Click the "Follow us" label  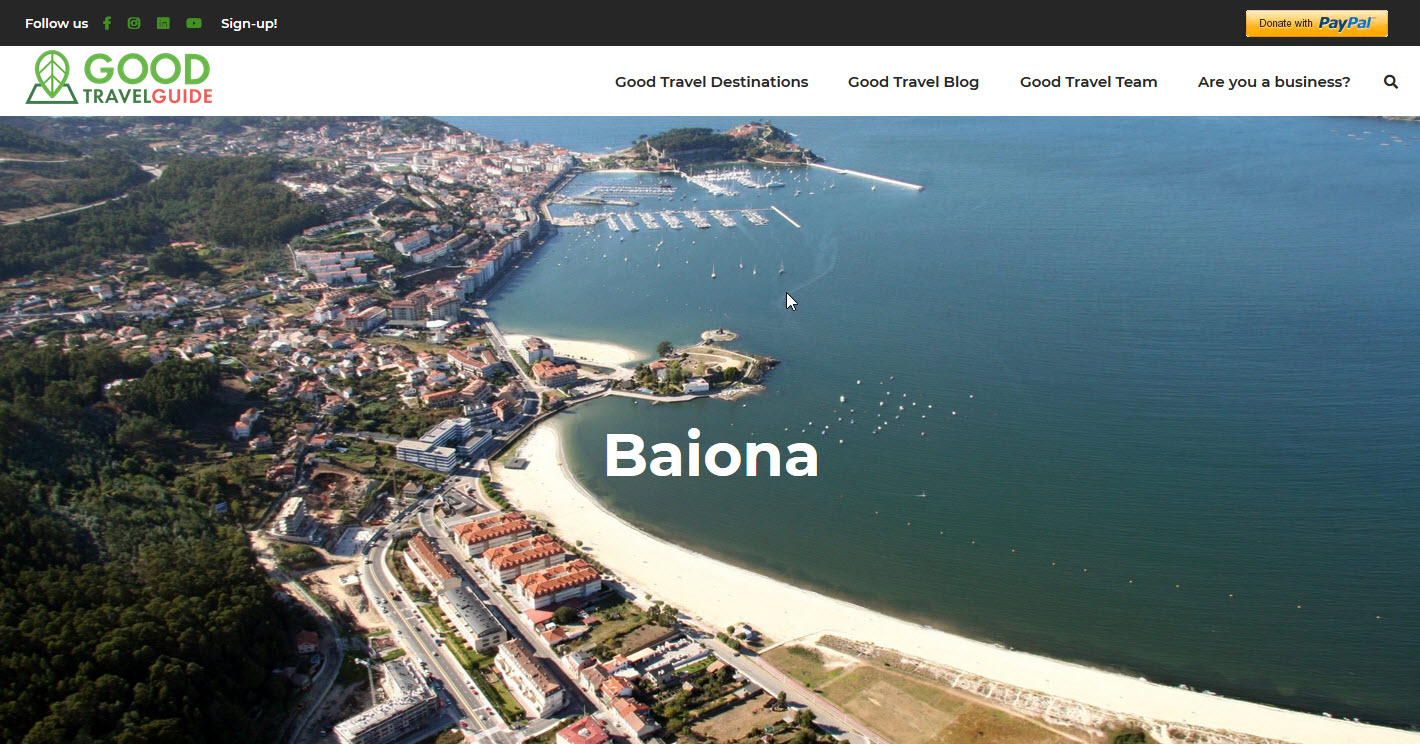(56, 23)
